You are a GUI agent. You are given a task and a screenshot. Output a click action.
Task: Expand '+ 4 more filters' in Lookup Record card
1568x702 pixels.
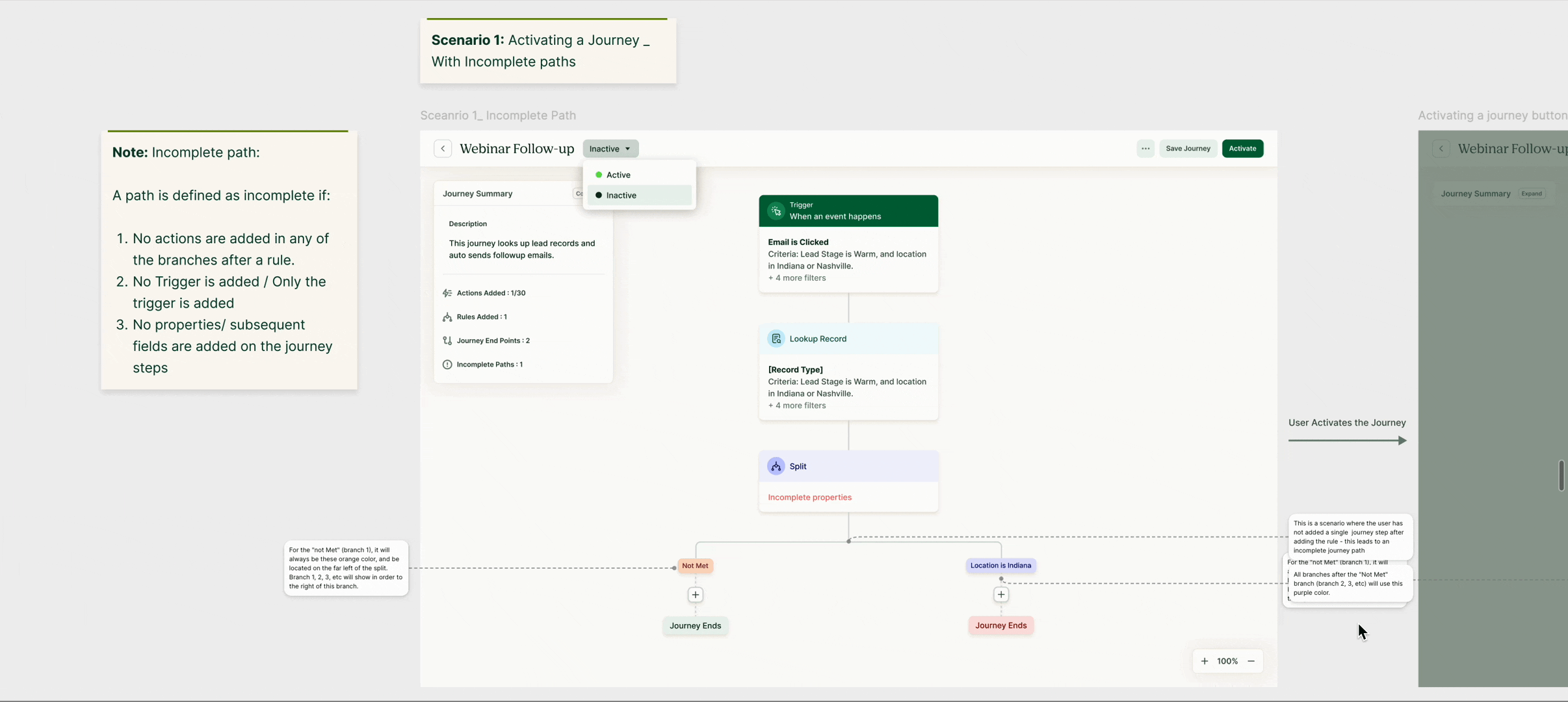pos(797,406)
